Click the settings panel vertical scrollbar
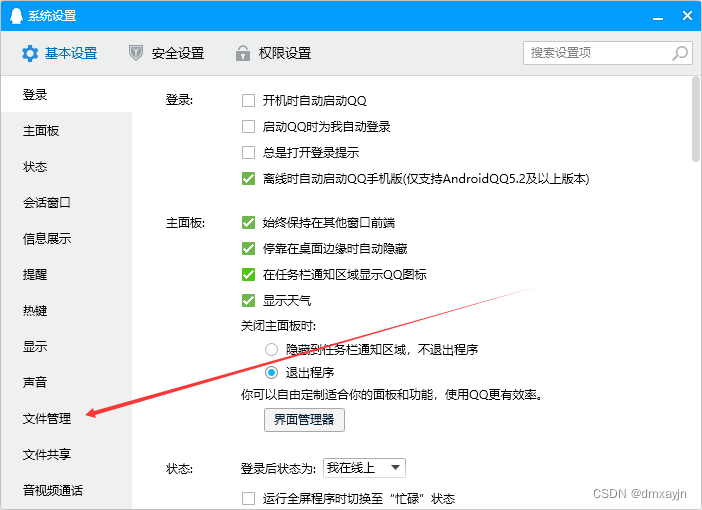This screenshot has width=702, height=510. pos(696,119)
